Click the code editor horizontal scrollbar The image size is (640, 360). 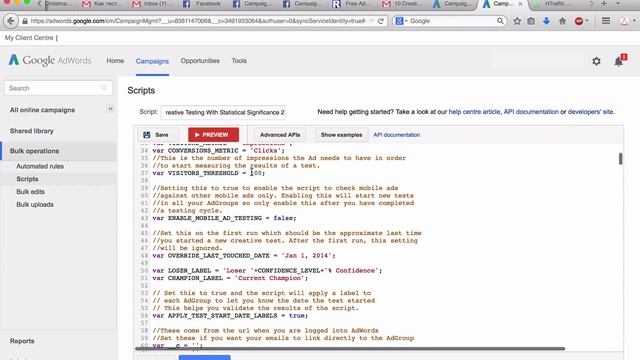pyautogui.click(x=350, y=349)
